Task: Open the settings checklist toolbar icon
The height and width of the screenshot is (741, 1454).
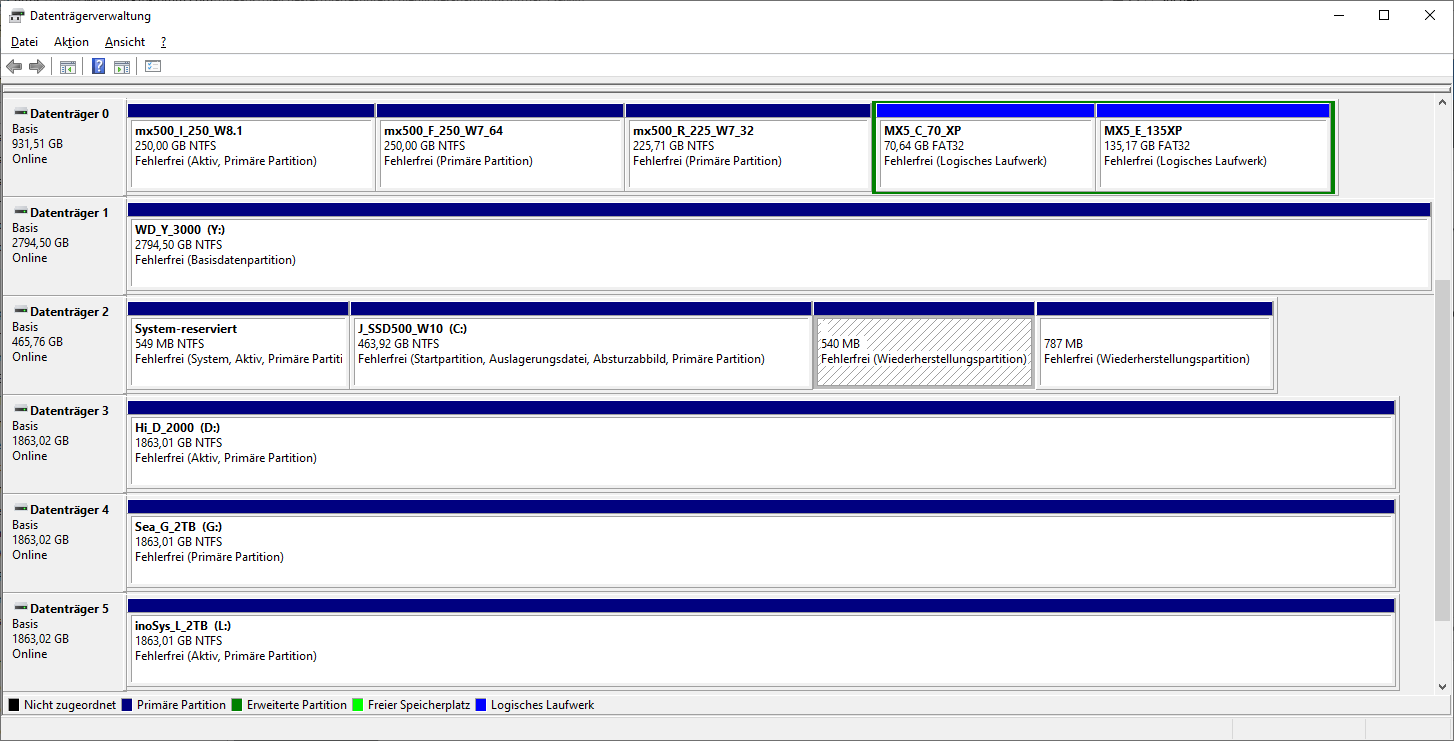Action: (153, 67)
